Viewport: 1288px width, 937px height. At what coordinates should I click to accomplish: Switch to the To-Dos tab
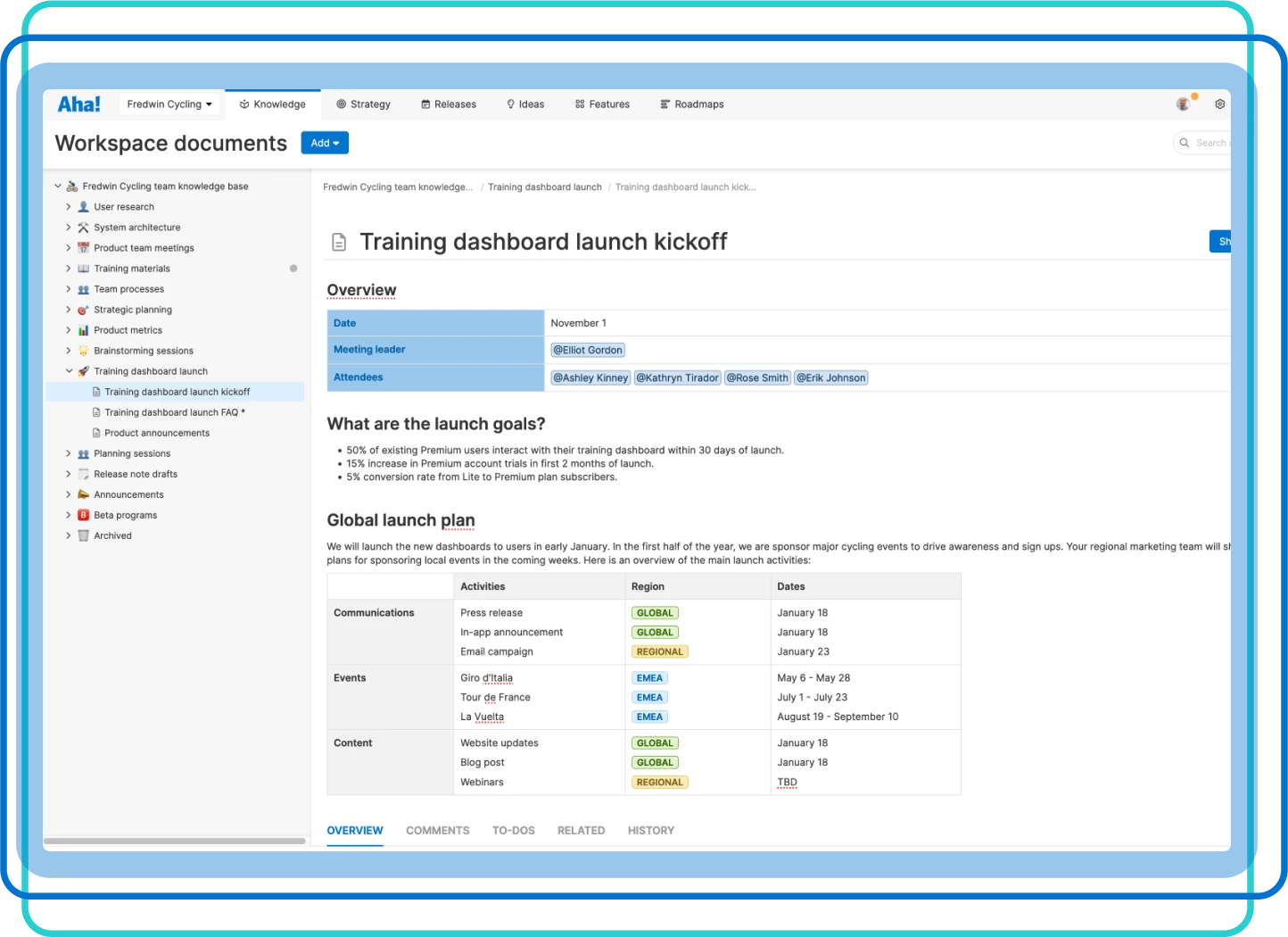(x=513, y=830)
